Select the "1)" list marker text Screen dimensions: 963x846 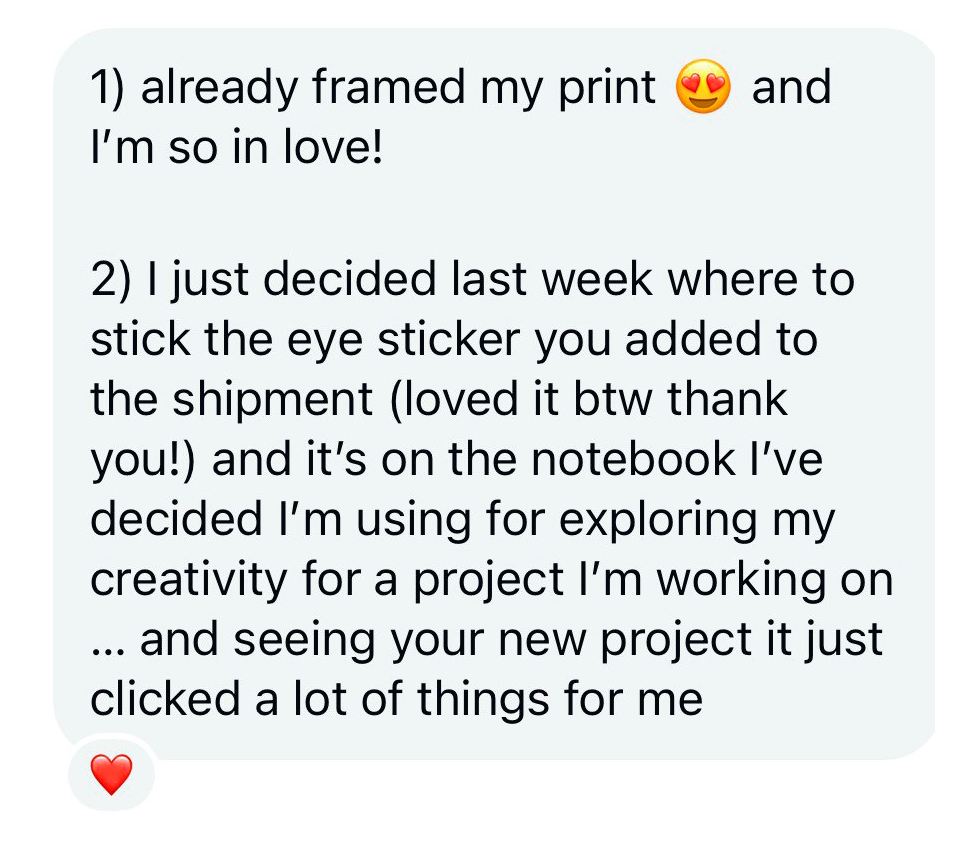[107, 87]
